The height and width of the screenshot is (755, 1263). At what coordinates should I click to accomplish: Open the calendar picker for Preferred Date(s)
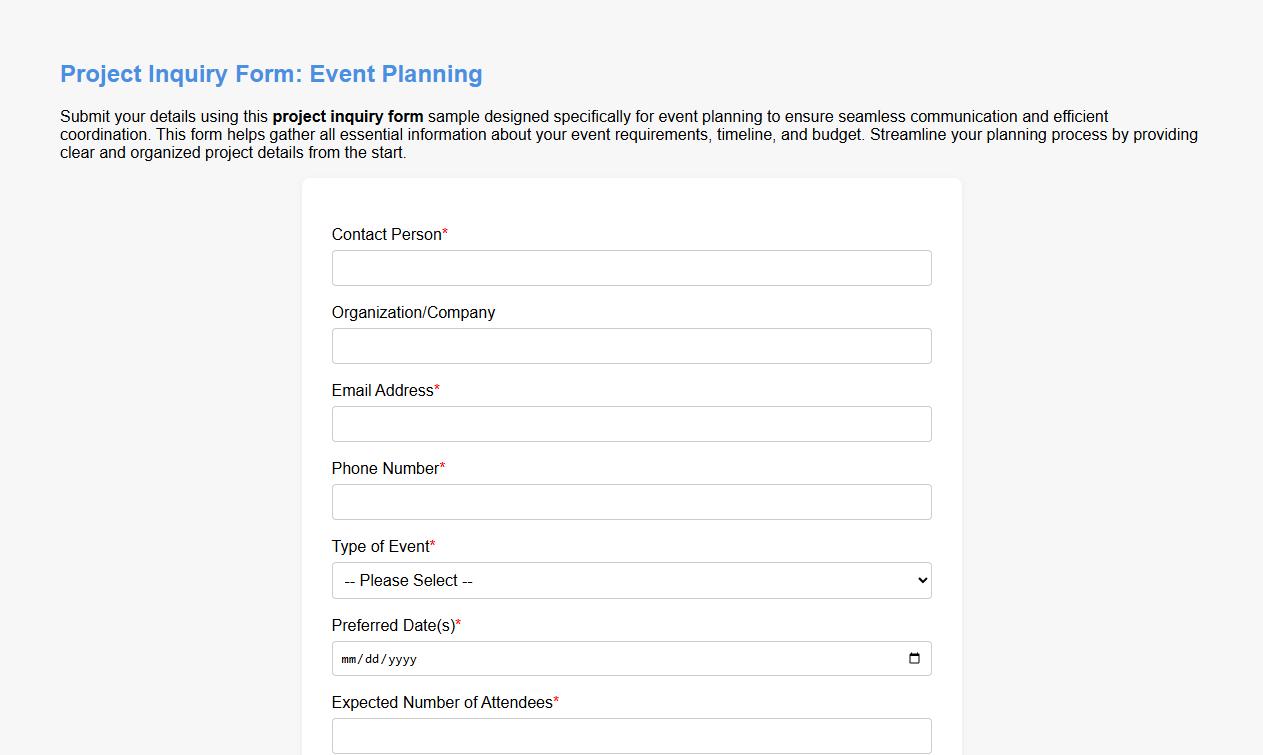[914, 658]
